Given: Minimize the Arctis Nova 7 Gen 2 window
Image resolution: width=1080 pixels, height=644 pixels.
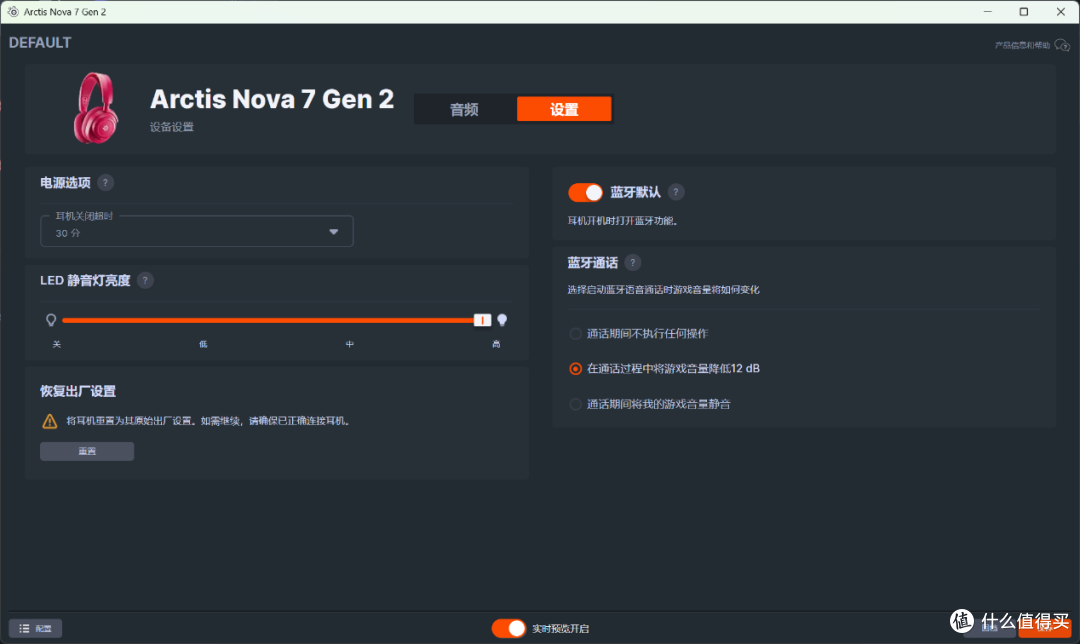Looking at the screenshot, I should click(x=988, y=12).
